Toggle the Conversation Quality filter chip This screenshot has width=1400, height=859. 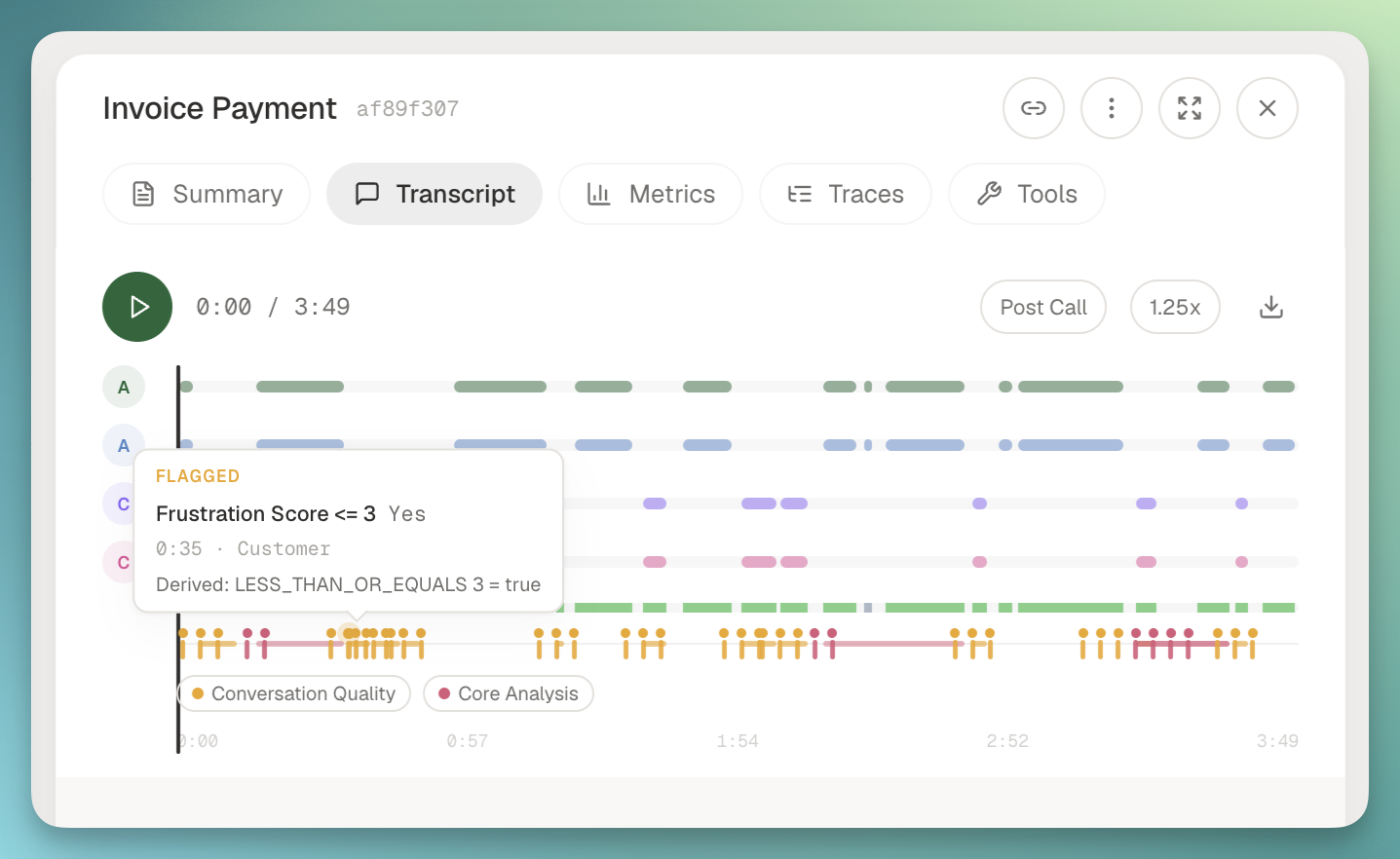[294, 693]
